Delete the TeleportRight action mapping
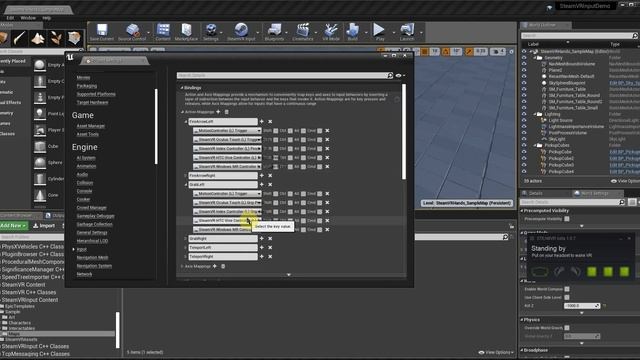This screenshot has width=640, height=360. (x=270, y=257)
